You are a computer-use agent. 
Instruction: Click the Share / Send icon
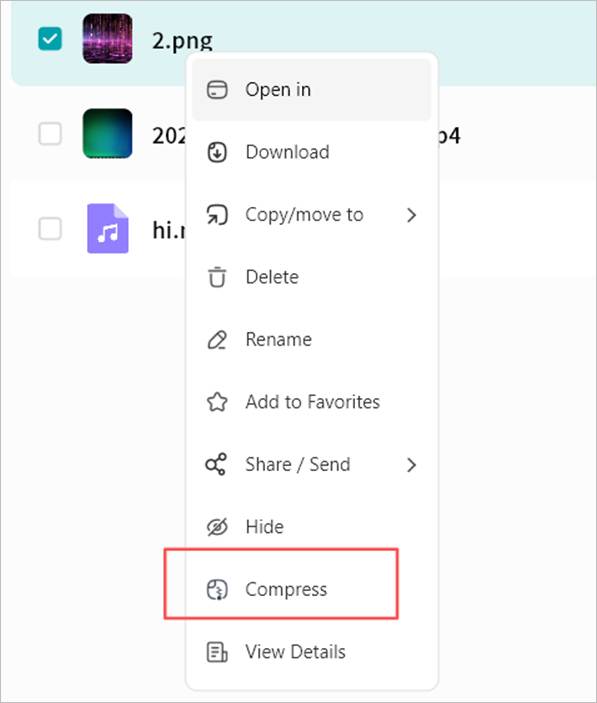click(x=216, y=464)
